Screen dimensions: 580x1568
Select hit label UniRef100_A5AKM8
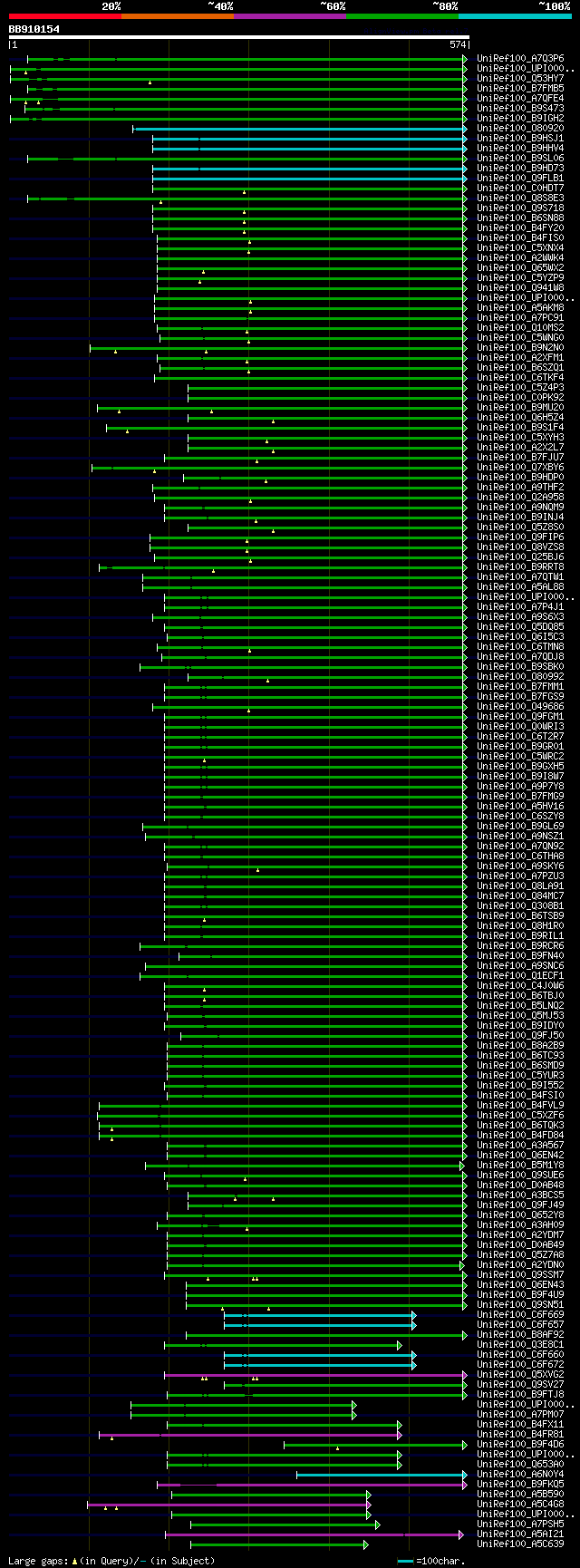[x=520, y=307]
